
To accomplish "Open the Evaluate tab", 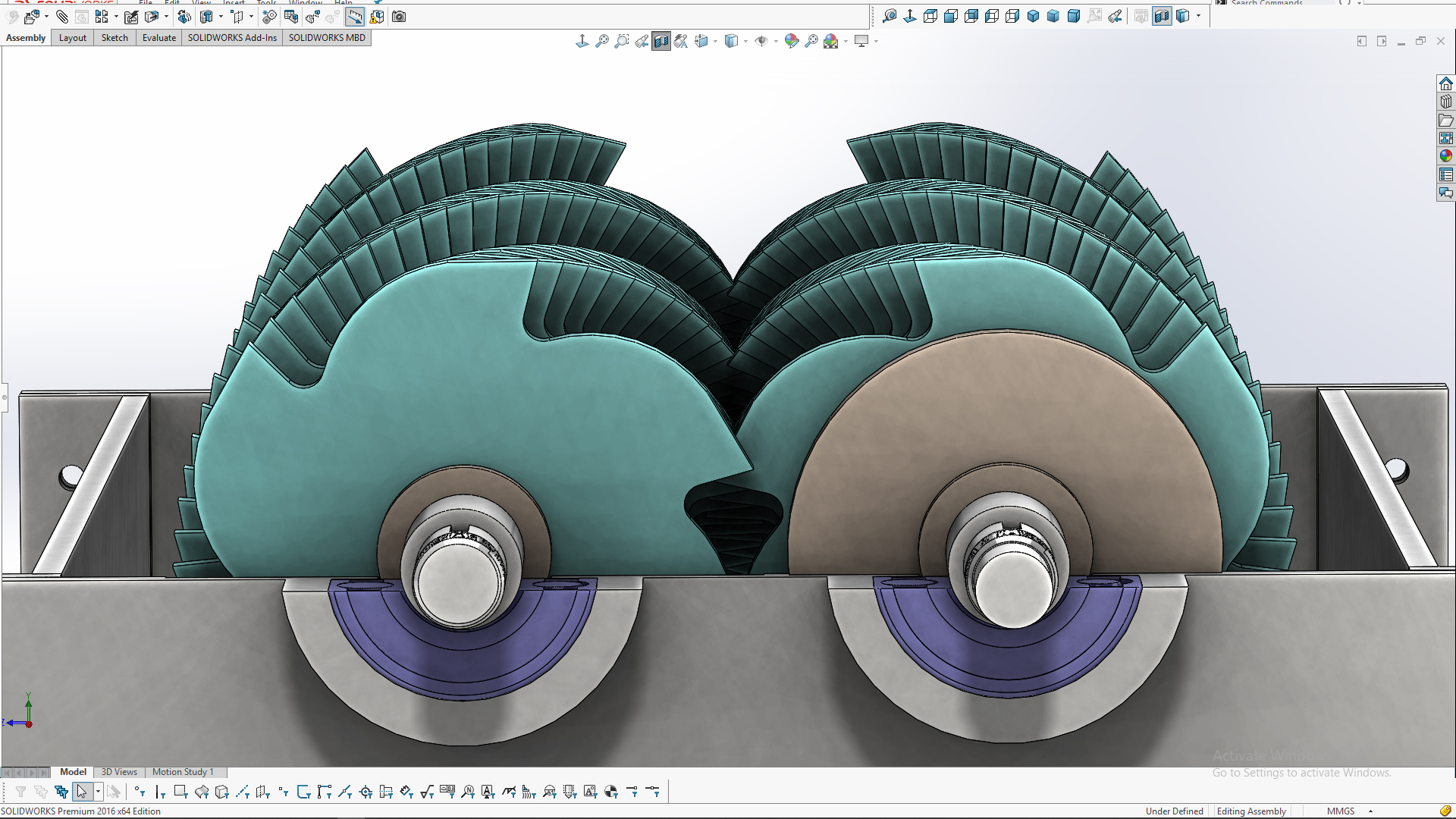I will (x=159, y=38).
